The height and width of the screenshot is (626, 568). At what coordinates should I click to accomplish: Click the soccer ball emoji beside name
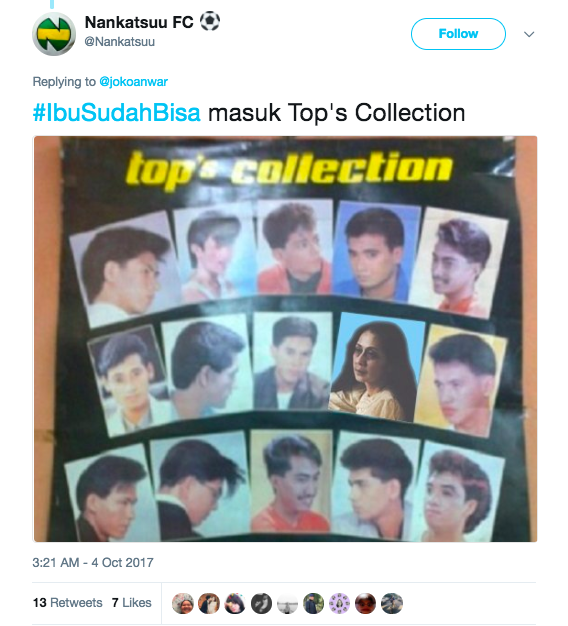[x=210, y=21]
